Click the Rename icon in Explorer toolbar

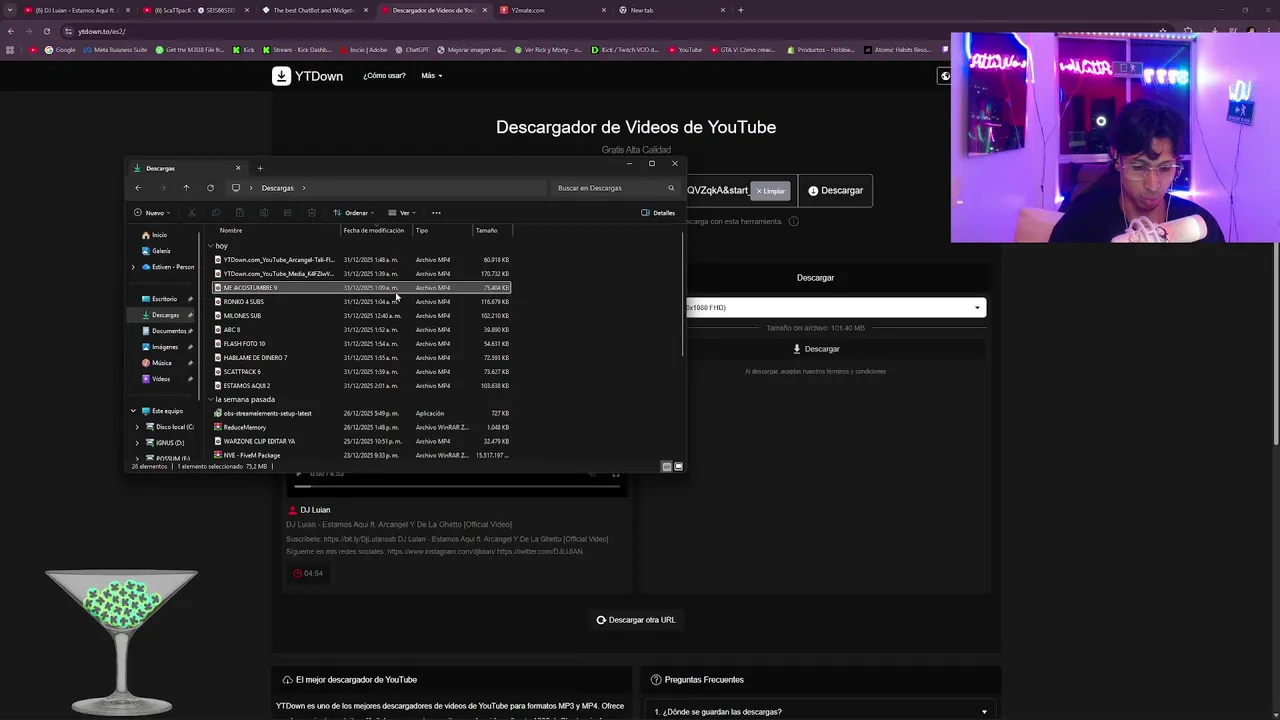click(264, 213)
